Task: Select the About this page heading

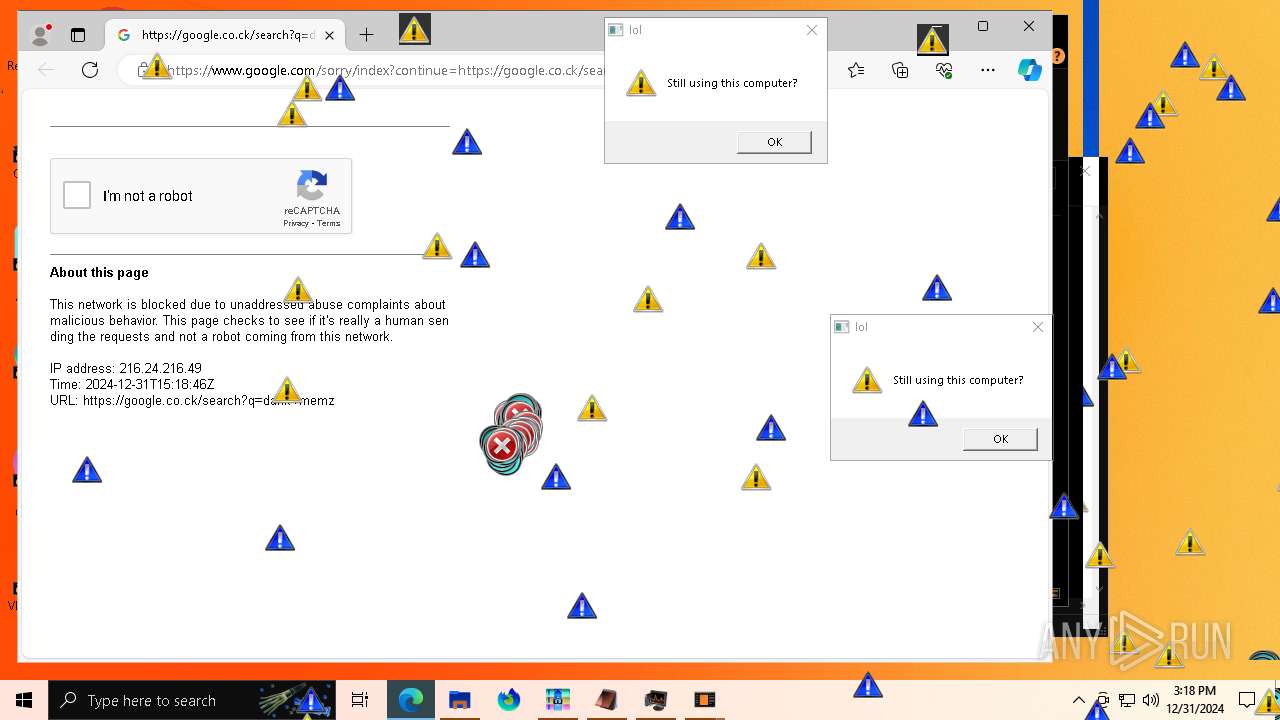Action: click(x=99, y=272)
